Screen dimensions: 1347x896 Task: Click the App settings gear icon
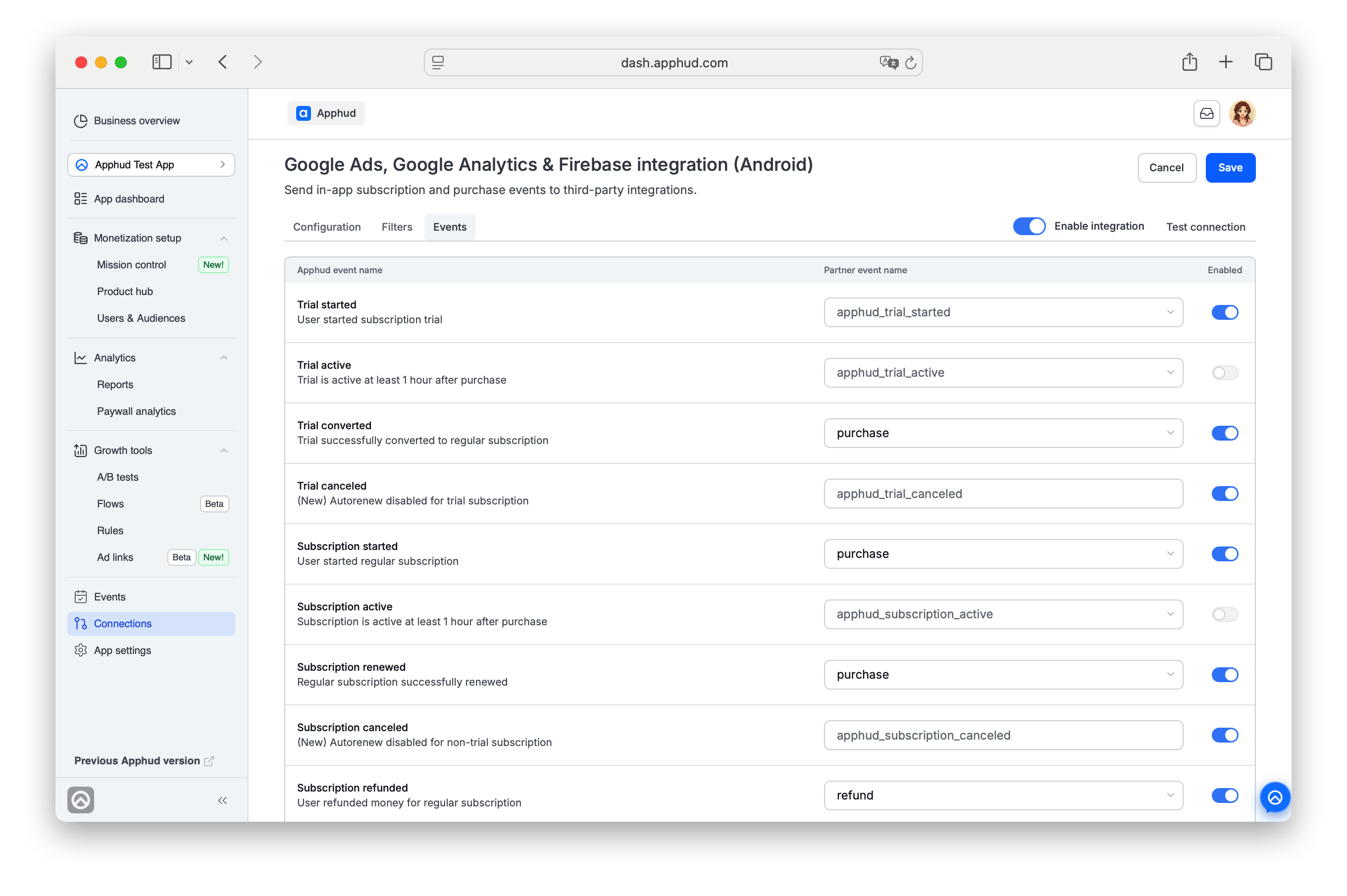click(x=81, y=650)
